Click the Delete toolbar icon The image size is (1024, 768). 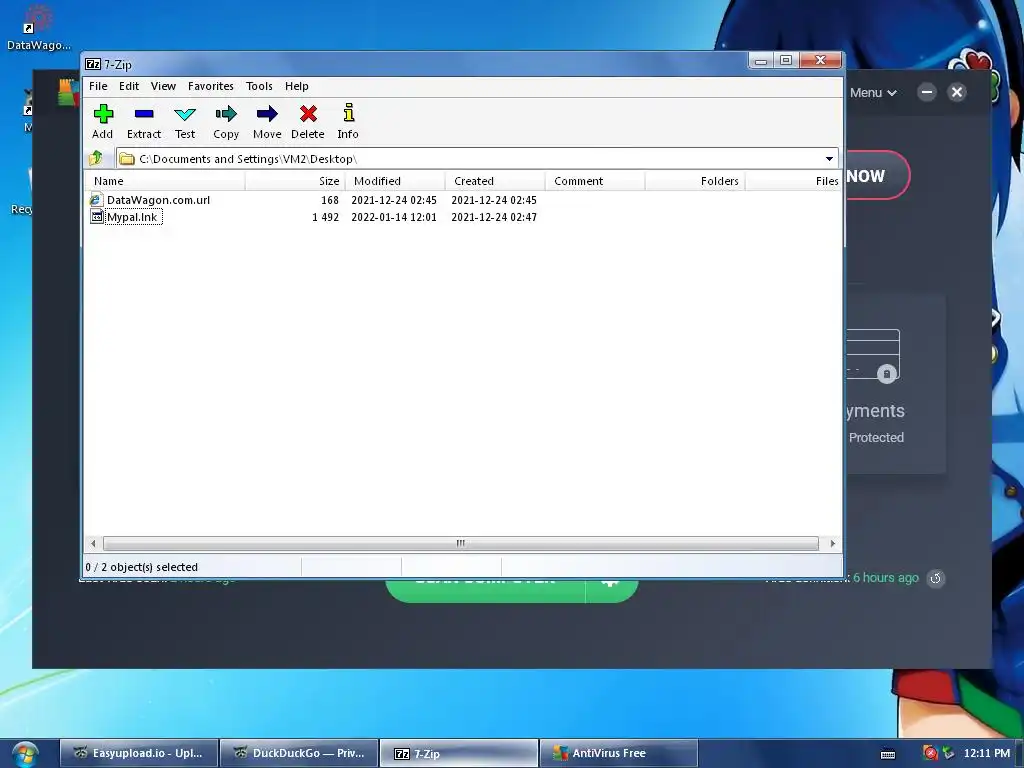click(308, 114)
